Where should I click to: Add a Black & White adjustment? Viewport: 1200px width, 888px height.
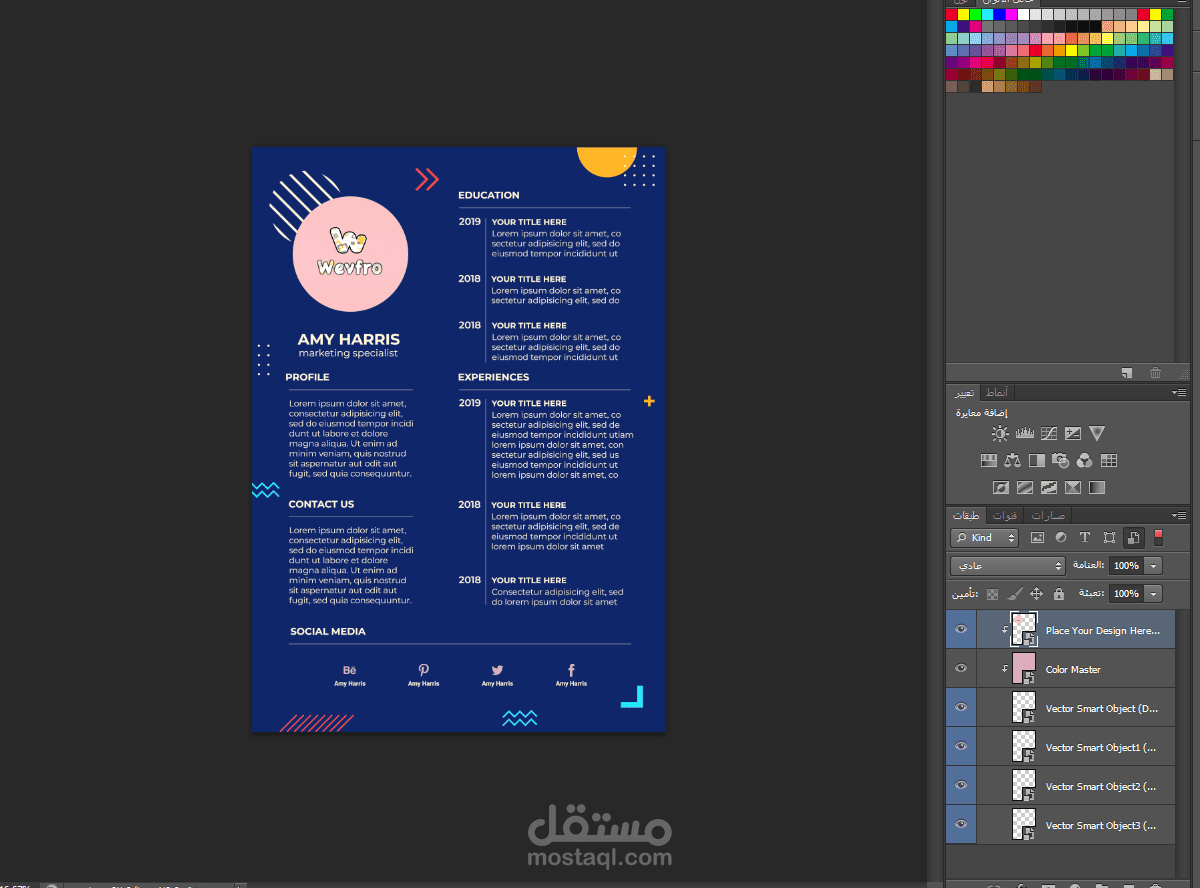(1037, 460)
